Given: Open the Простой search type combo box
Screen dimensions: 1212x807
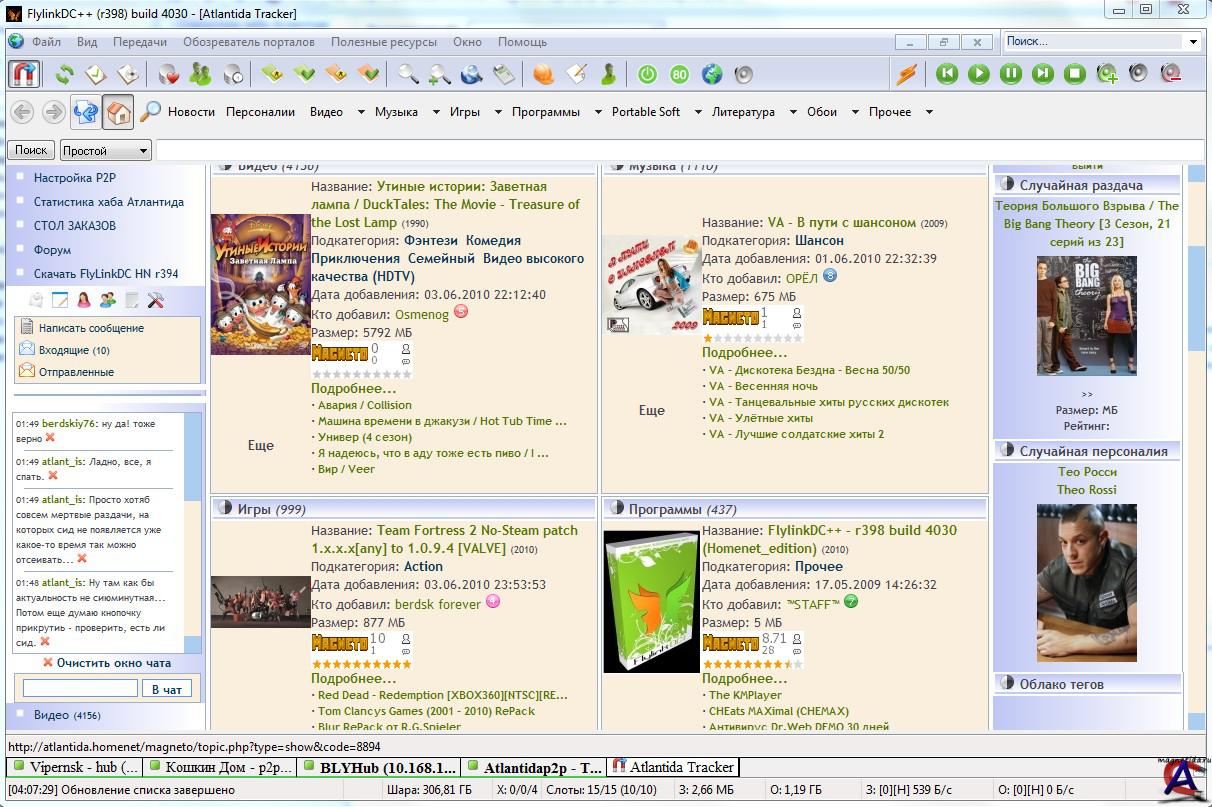Looking at the screenshot, I should coord(105,150).
